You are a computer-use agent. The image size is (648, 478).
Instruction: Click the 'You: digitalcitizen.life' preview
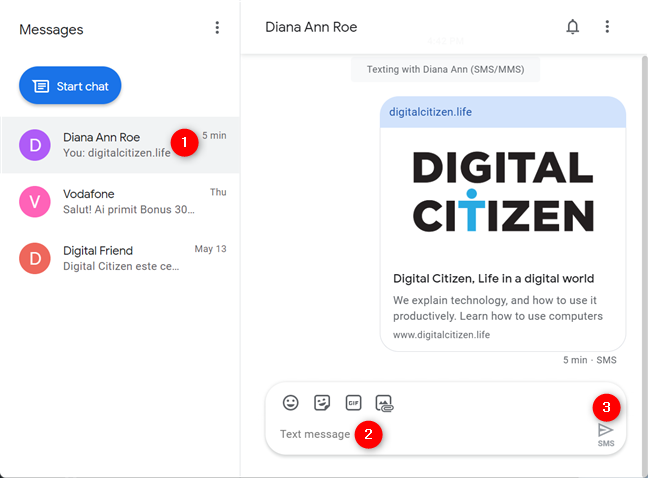coord(117,153)
